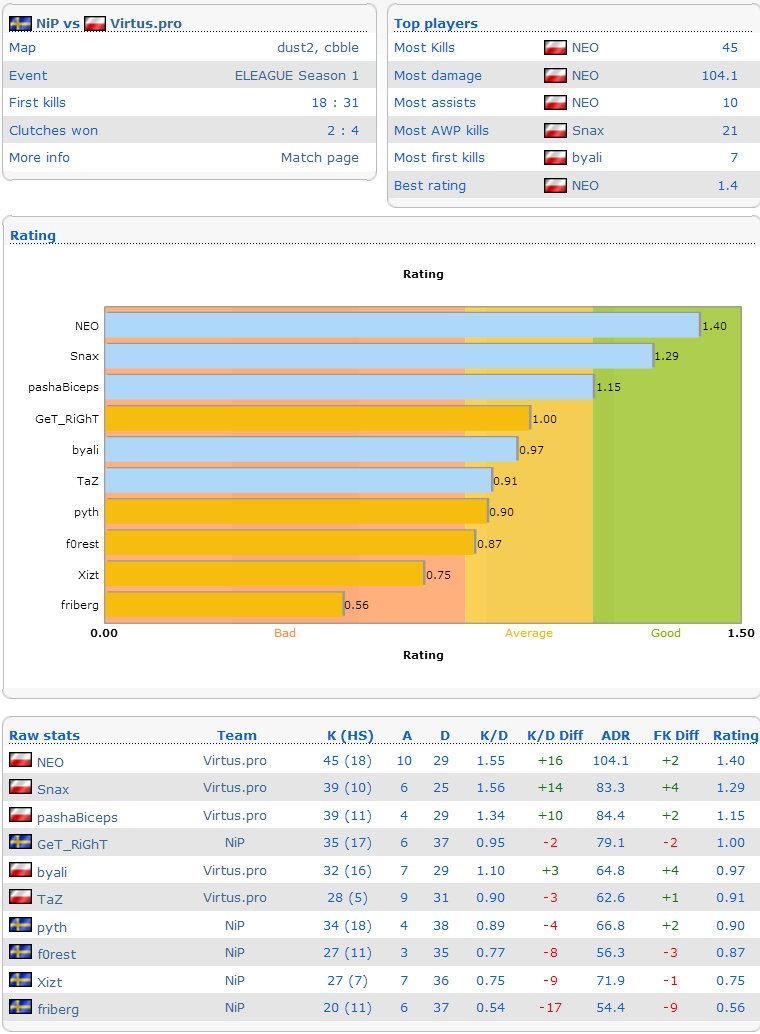Click the flag icon in Most assists row
The width and height of the screenshot is (760, 1034).
coord(555,102)
